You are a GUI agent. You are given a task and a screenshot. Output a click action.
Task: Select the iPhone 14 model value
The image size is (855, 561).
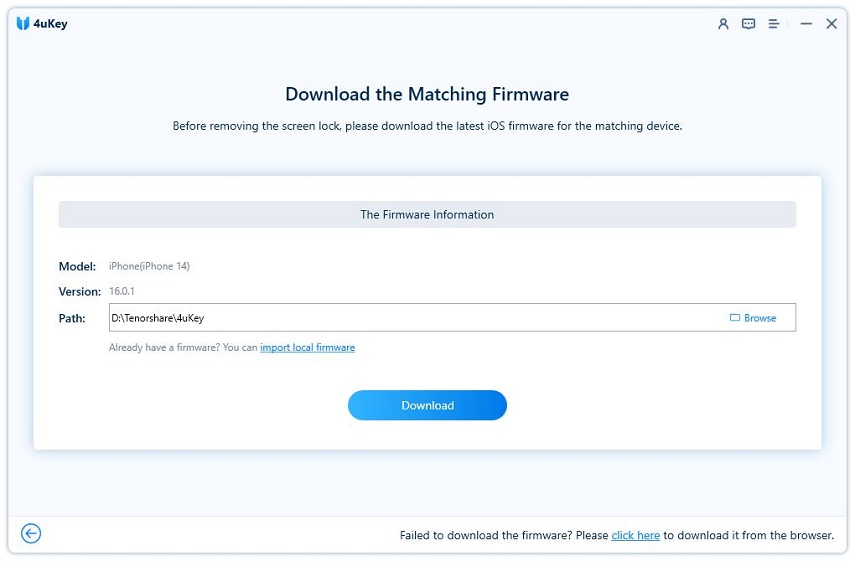(x=149, y=266)
